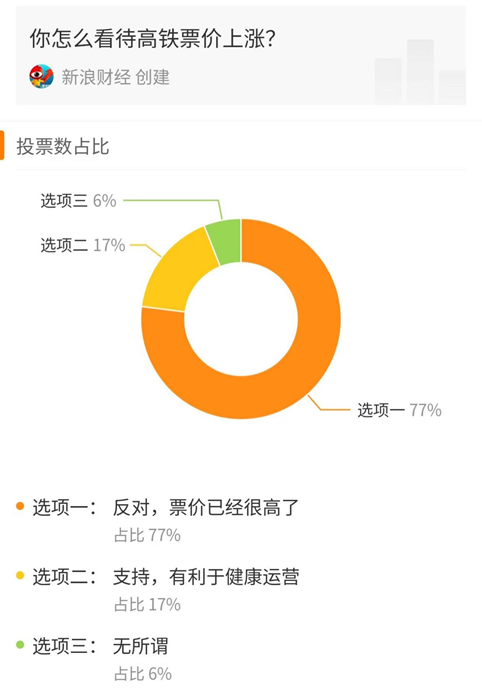Click the 投票数占比 section heading
The image size is (482, 700).
tap(63, 146)
